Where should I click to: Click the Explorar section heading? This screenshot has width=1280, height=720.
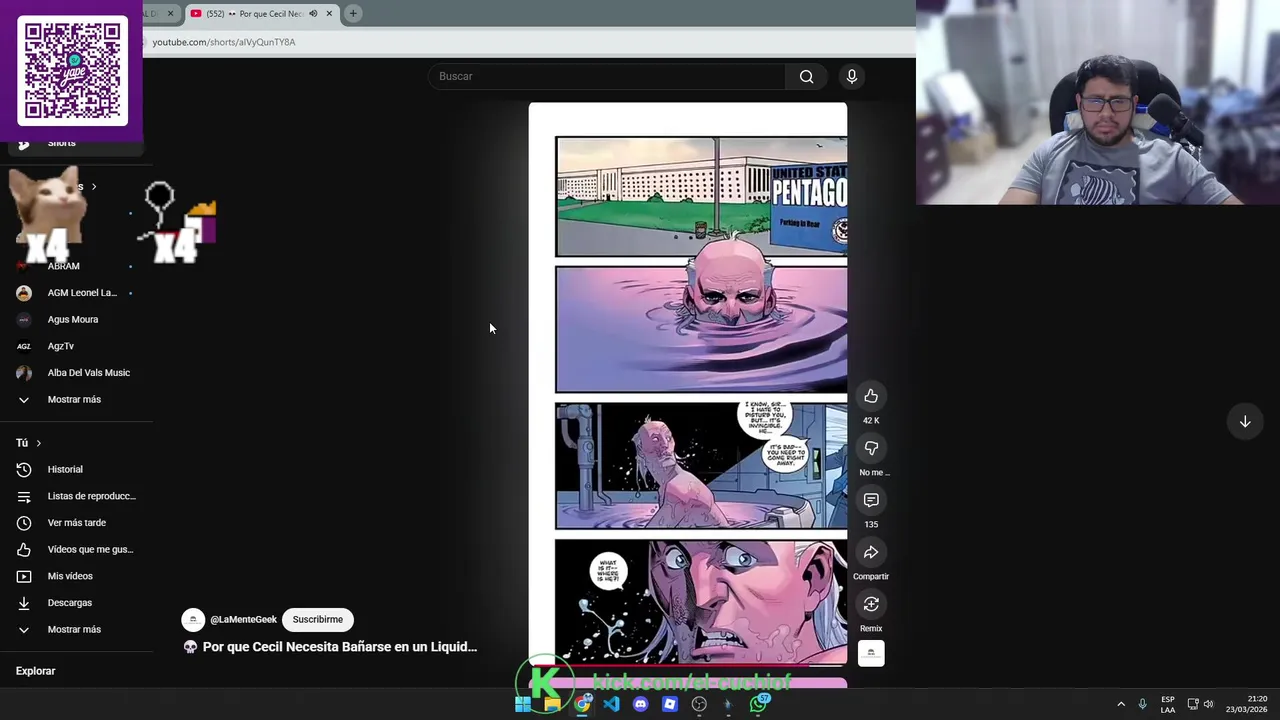35,671
